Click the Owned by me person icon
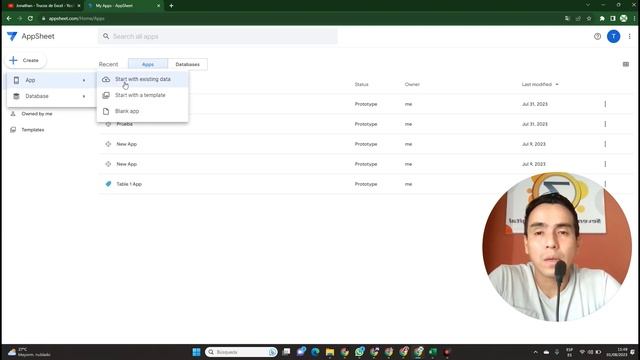Image resolution: width=640 pixels, height=360 pixels. tap(13, 114)
